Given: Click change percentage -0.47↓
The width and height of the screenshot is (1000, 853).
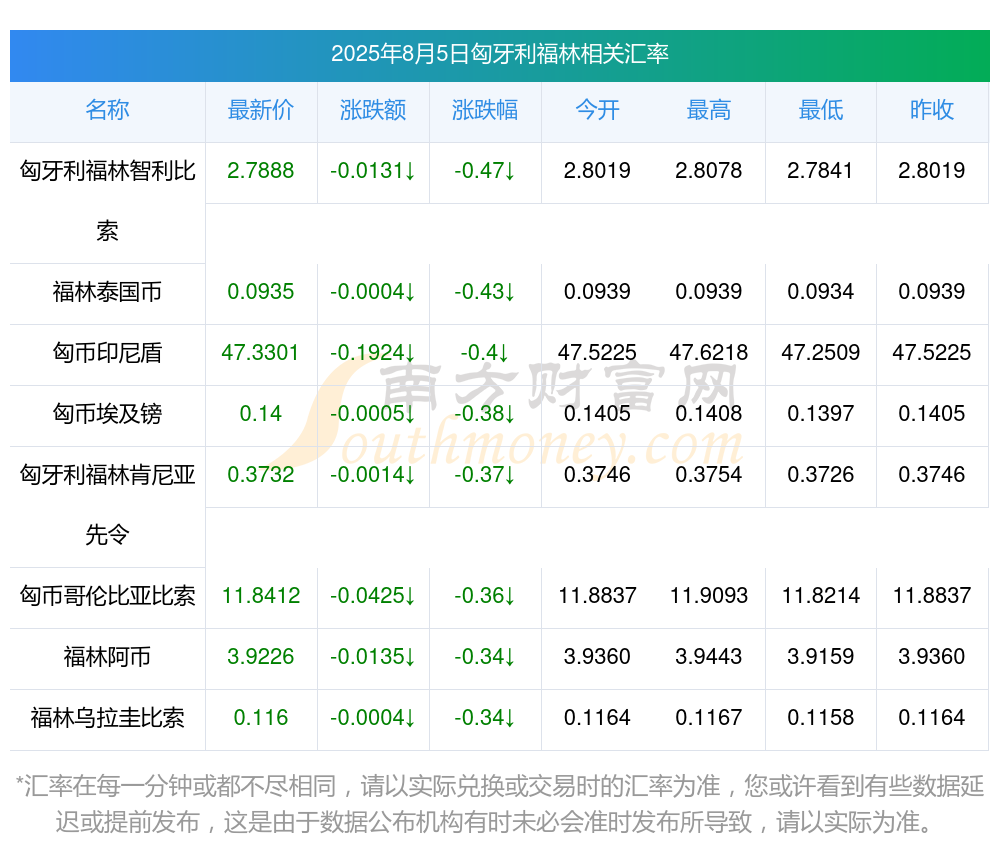Looking at the screenshot, I should (485, 171).
